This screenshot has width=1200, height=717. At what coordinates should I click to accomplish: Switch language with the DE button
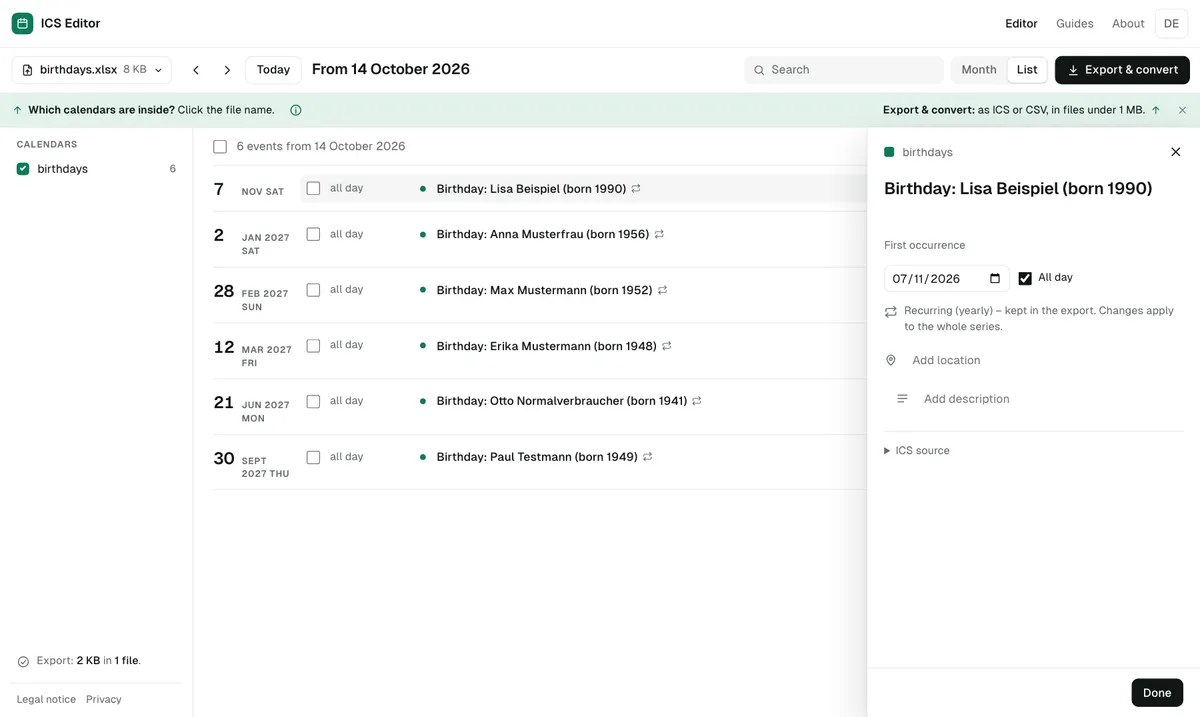coord(1171,23)
